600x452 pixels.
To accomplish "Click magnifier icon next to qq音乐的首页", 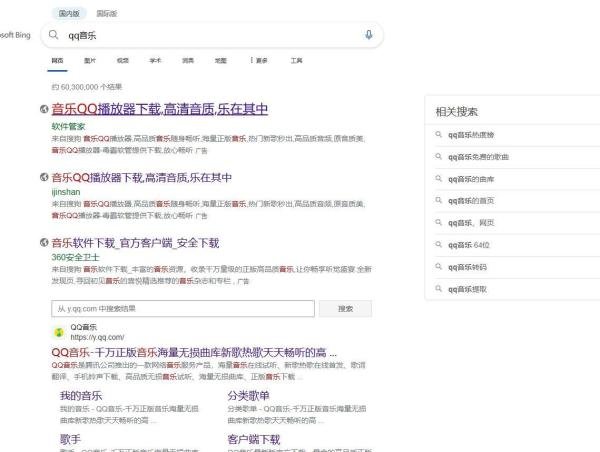I will point(439,200).
